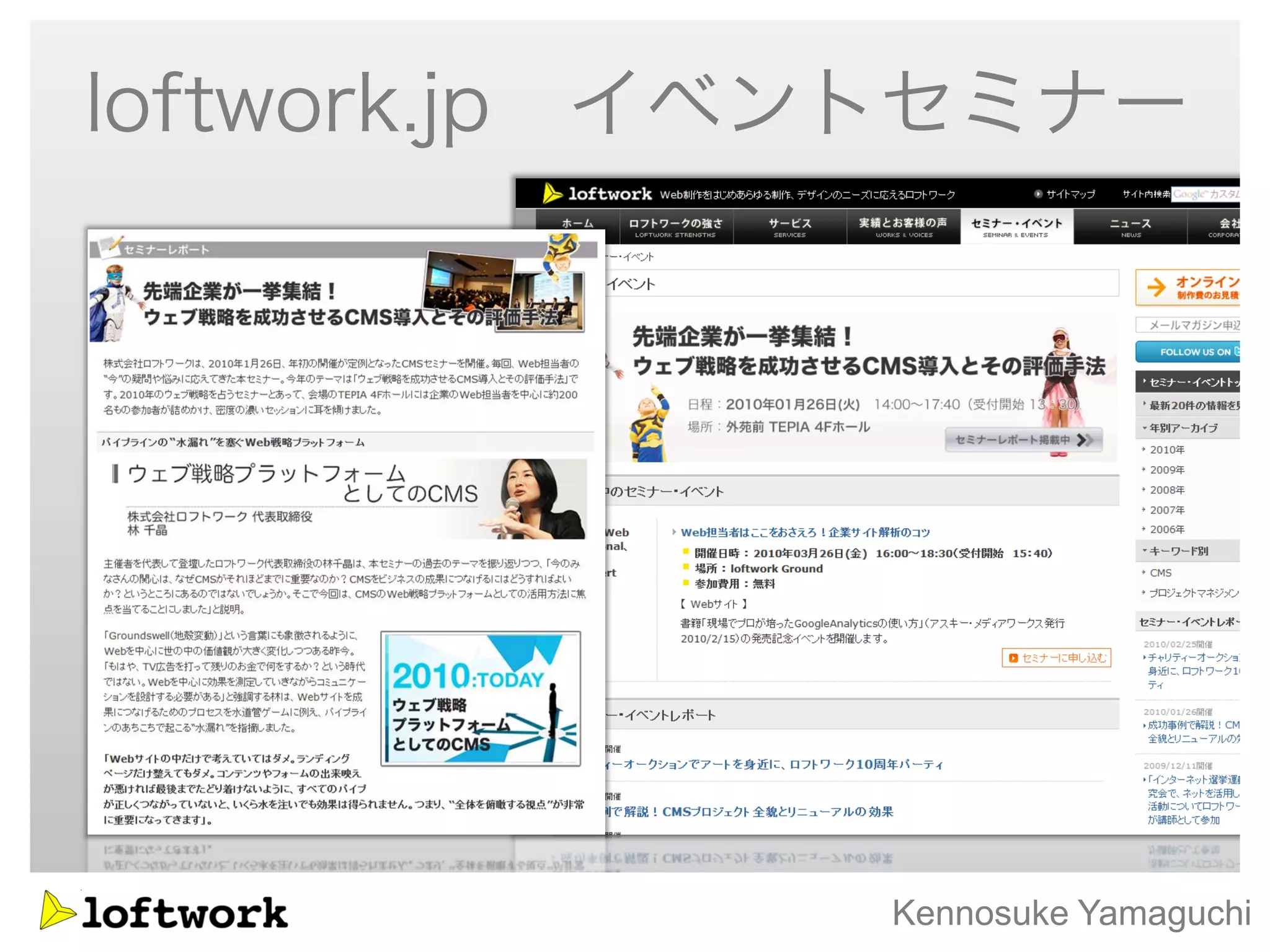
Task: Click the loftwork logo in the slide footer
Action: pos(164,912)
